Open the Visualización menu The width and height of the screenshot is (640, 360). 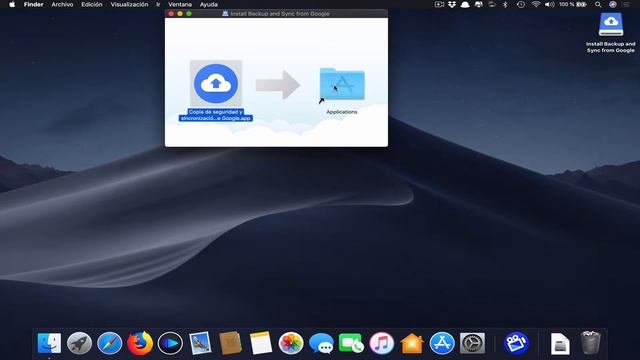pos(129,4)
